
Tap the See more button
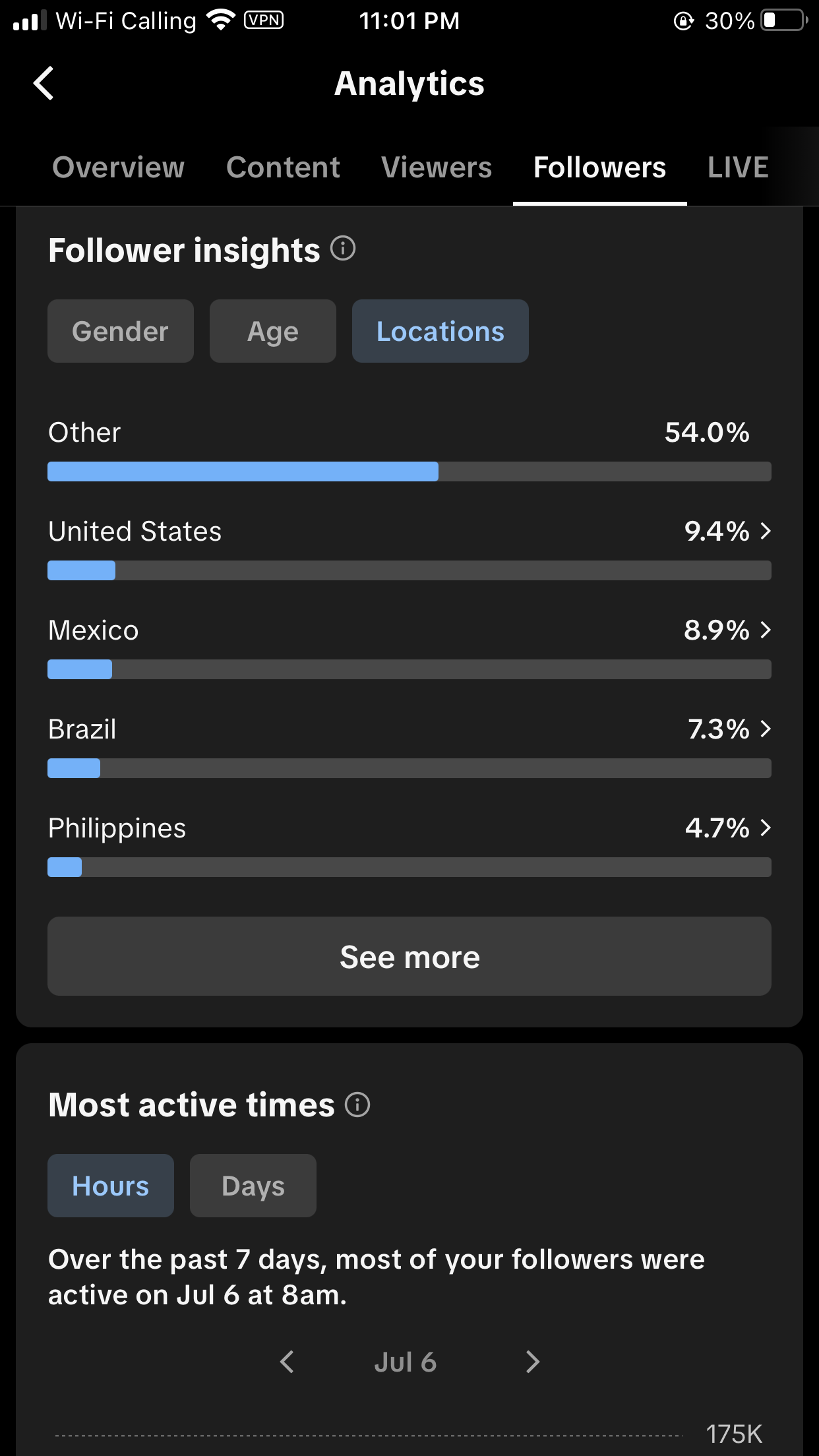409,956
